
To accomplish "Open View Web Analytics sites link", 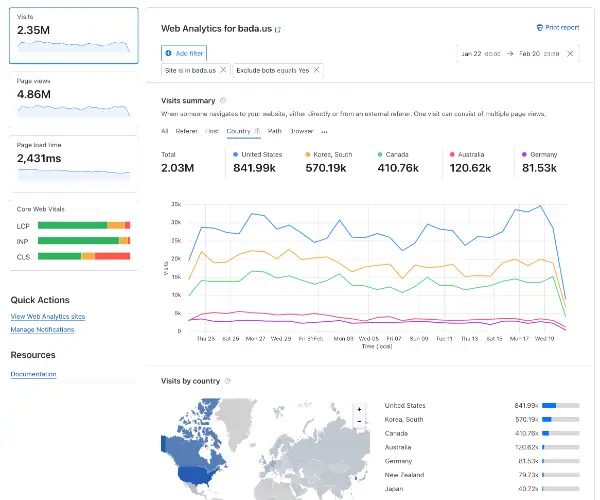I will [47, 316].
